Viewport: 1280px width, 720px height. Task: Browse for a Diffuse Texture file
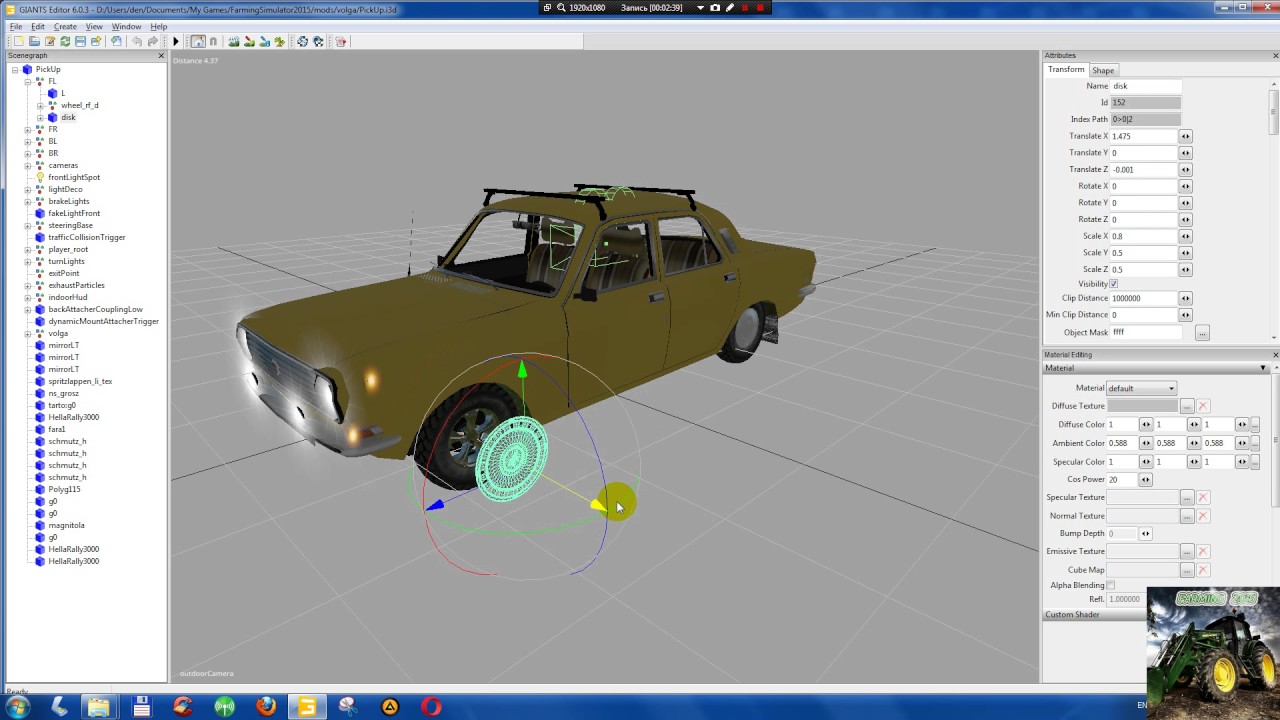click(1187, 406)
